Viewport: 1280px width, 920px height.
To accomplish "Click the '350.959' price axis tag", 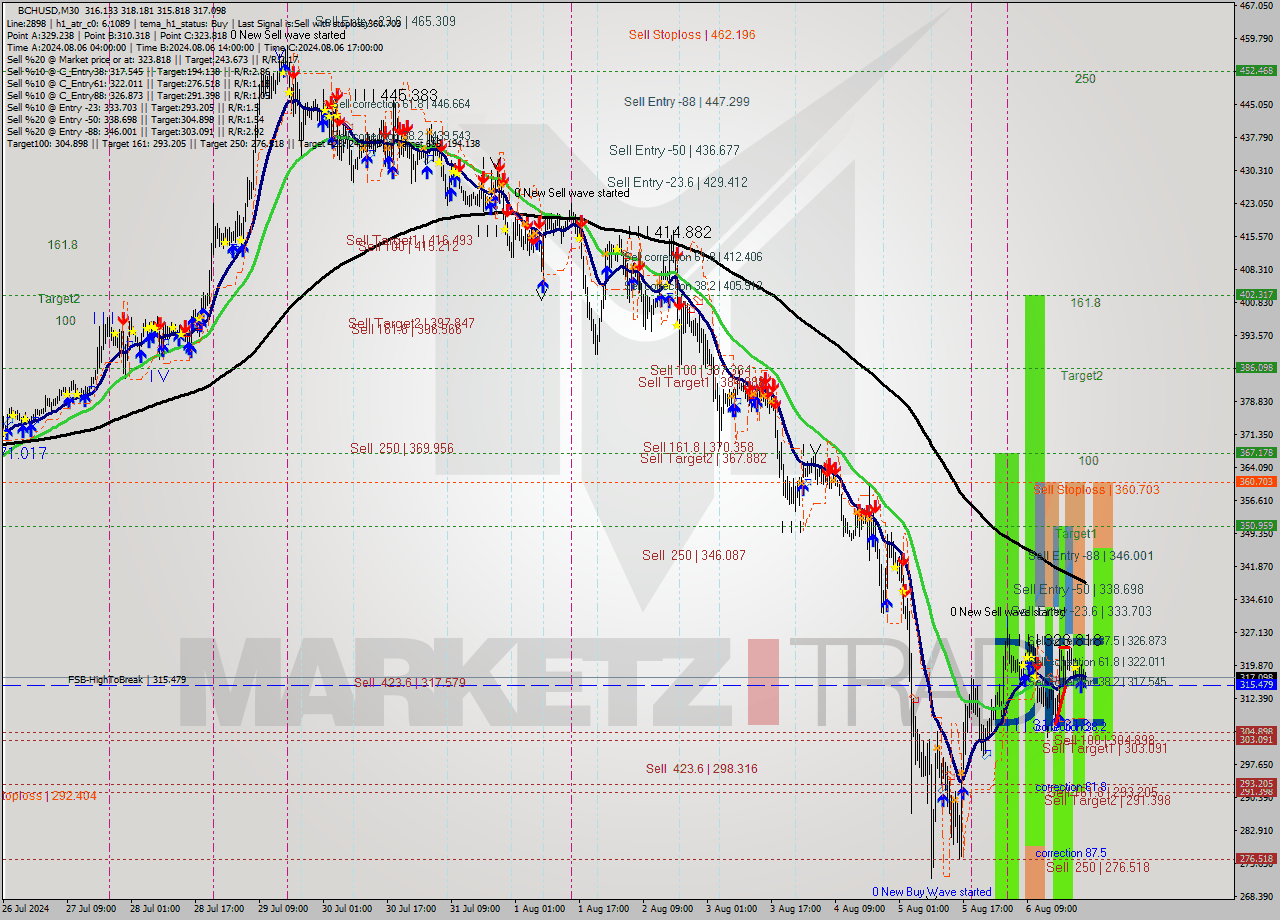I will (1256, 525).
